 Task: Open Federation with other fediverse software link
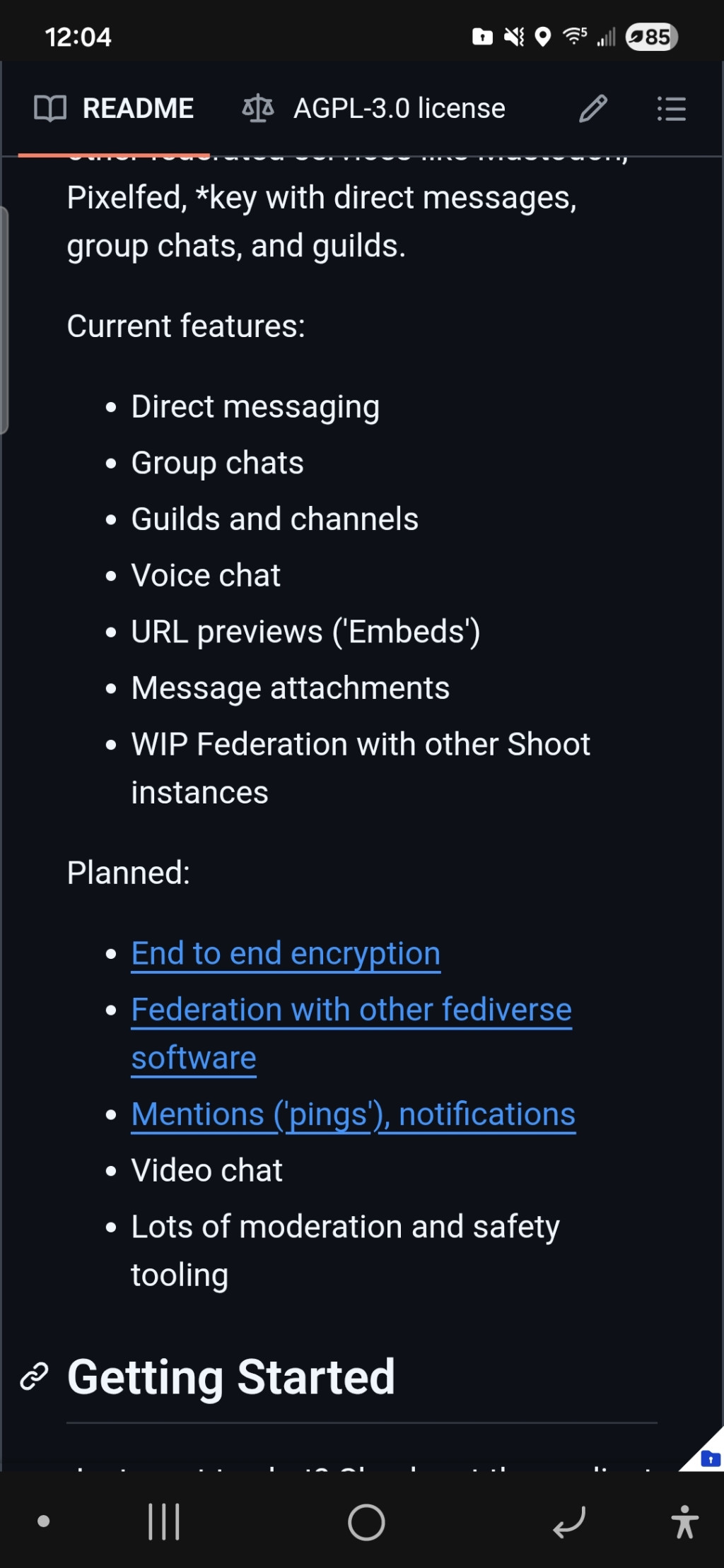tap(351, 1010)
